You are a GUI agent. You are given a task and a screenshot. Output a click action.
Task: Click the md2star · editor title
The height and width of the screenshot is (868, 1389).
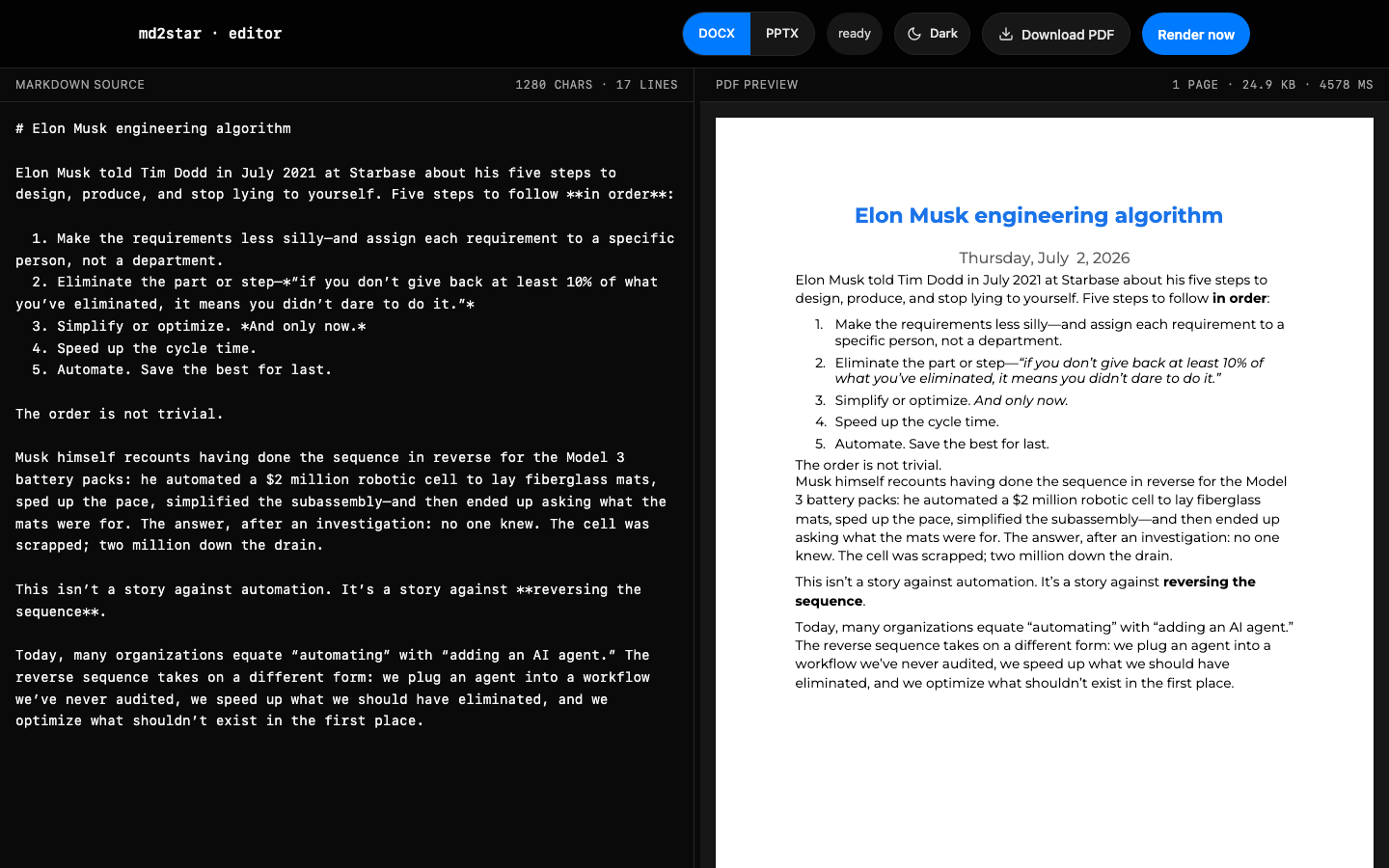[210, 34]
